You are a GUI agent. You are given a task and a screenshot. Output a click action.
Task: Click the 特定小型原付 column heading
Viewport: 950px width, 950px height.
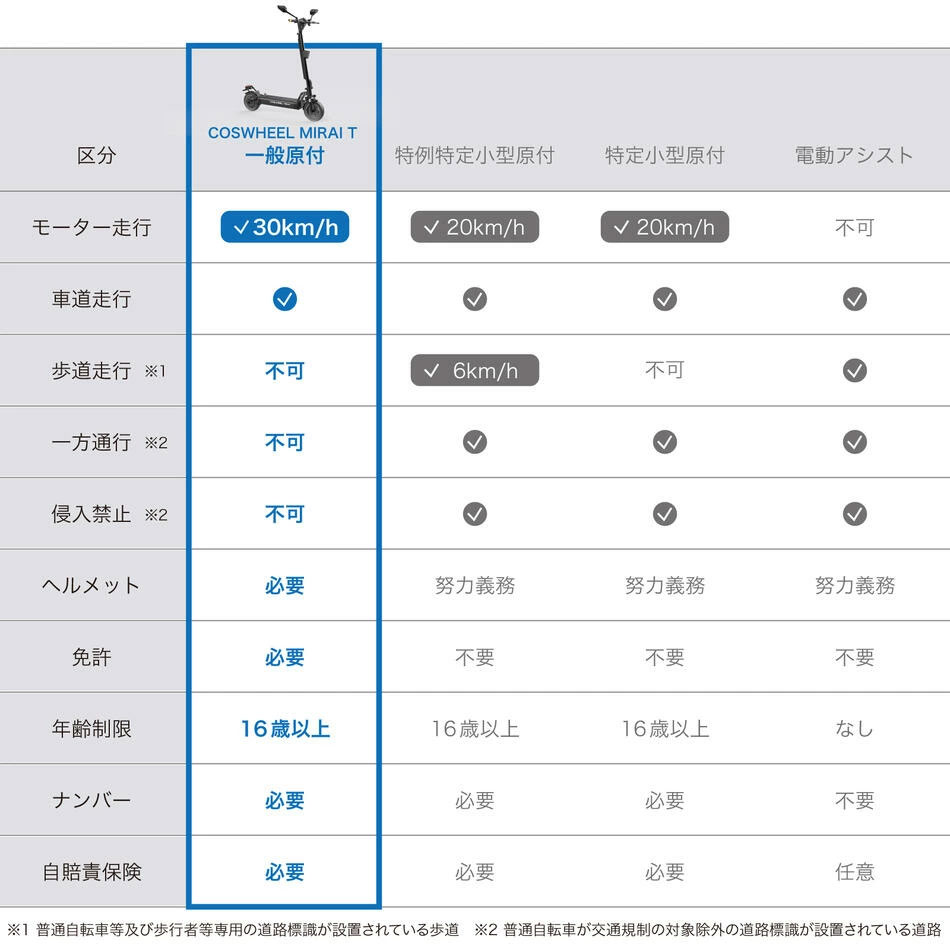tap(665, 156)
